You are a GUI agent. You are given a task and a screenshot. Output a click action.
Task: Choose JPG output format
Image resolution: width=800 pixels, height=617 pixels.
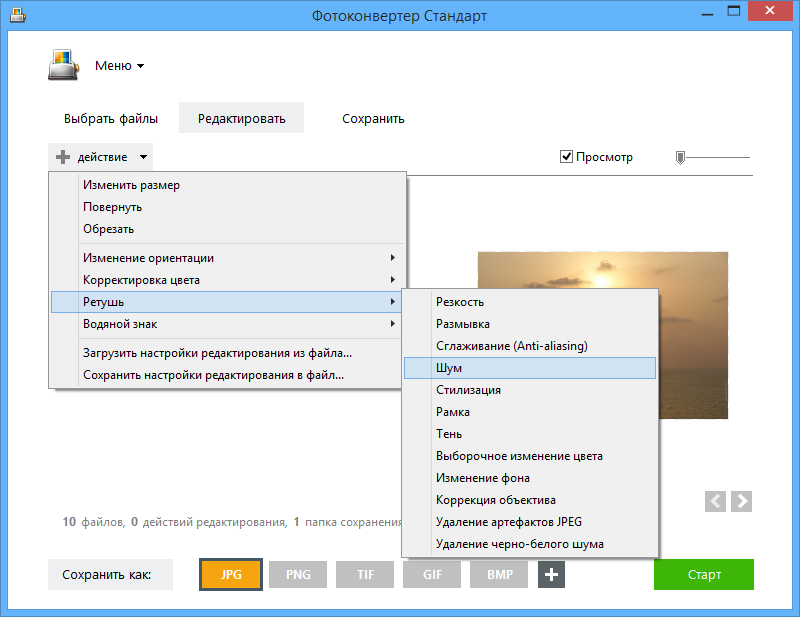click(x=231, y=574)
